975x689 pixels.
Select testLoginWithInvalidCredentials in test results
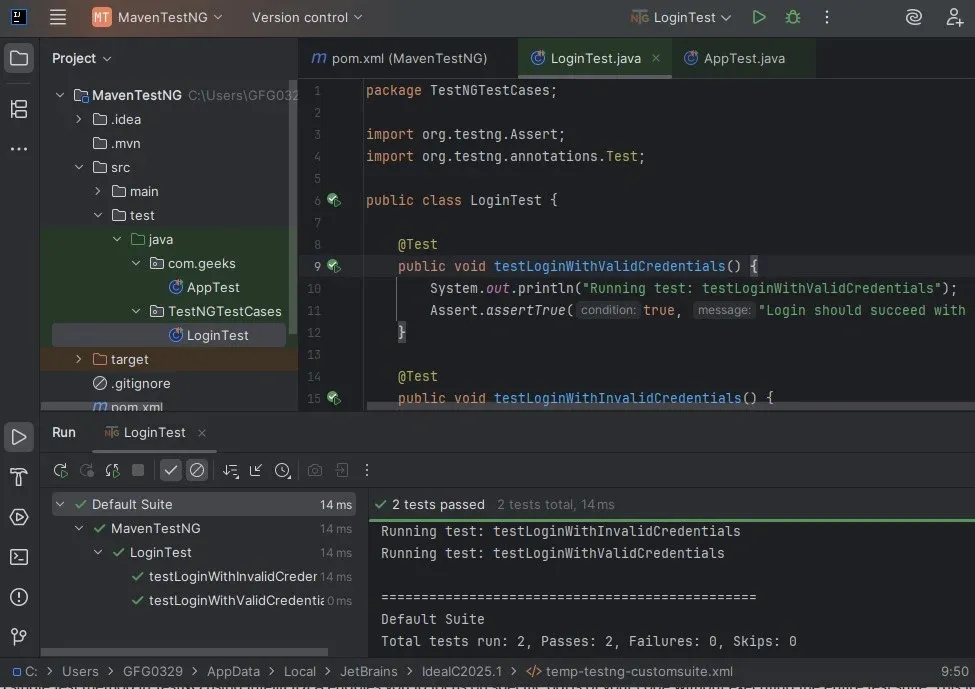point(232,577)
